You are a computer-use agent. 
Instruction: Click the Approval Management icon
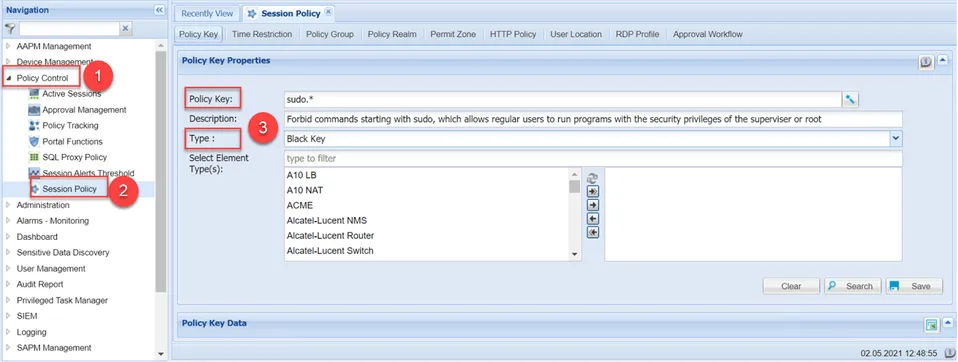[34, 110]
